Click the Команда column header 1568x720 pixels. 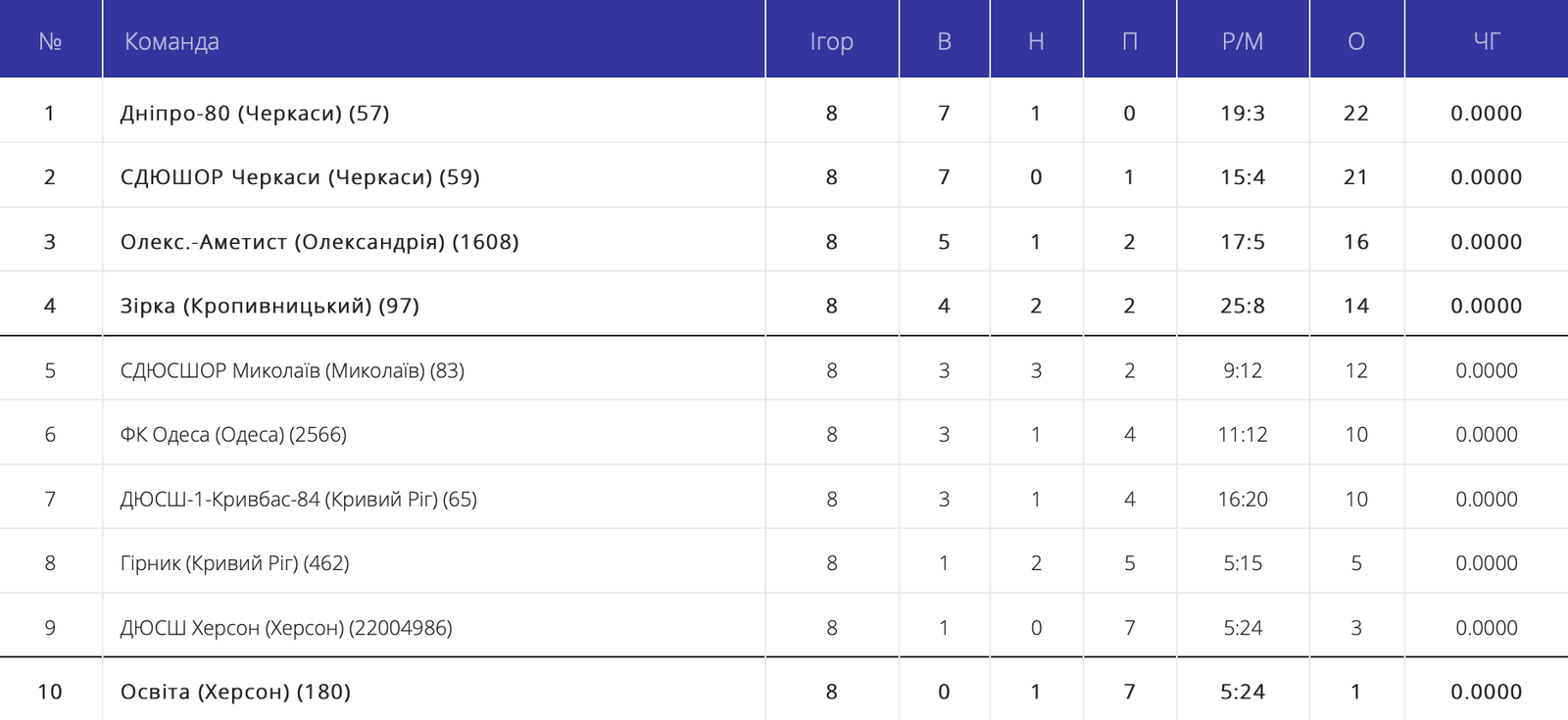[x=171, y=41]
